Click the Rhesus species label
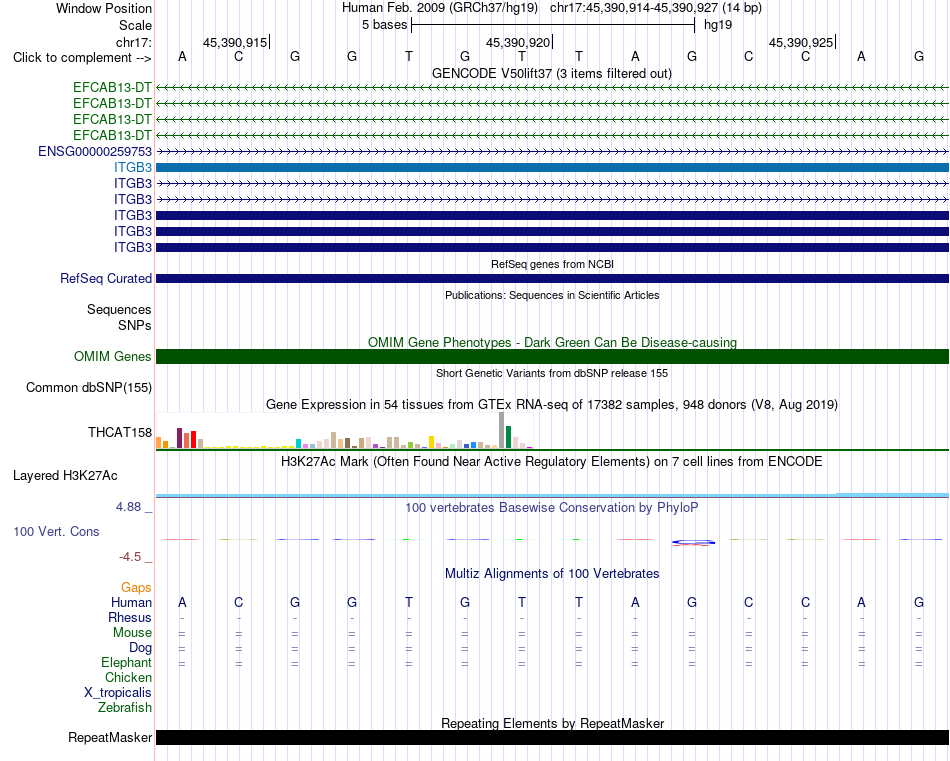 coord(130,617)
